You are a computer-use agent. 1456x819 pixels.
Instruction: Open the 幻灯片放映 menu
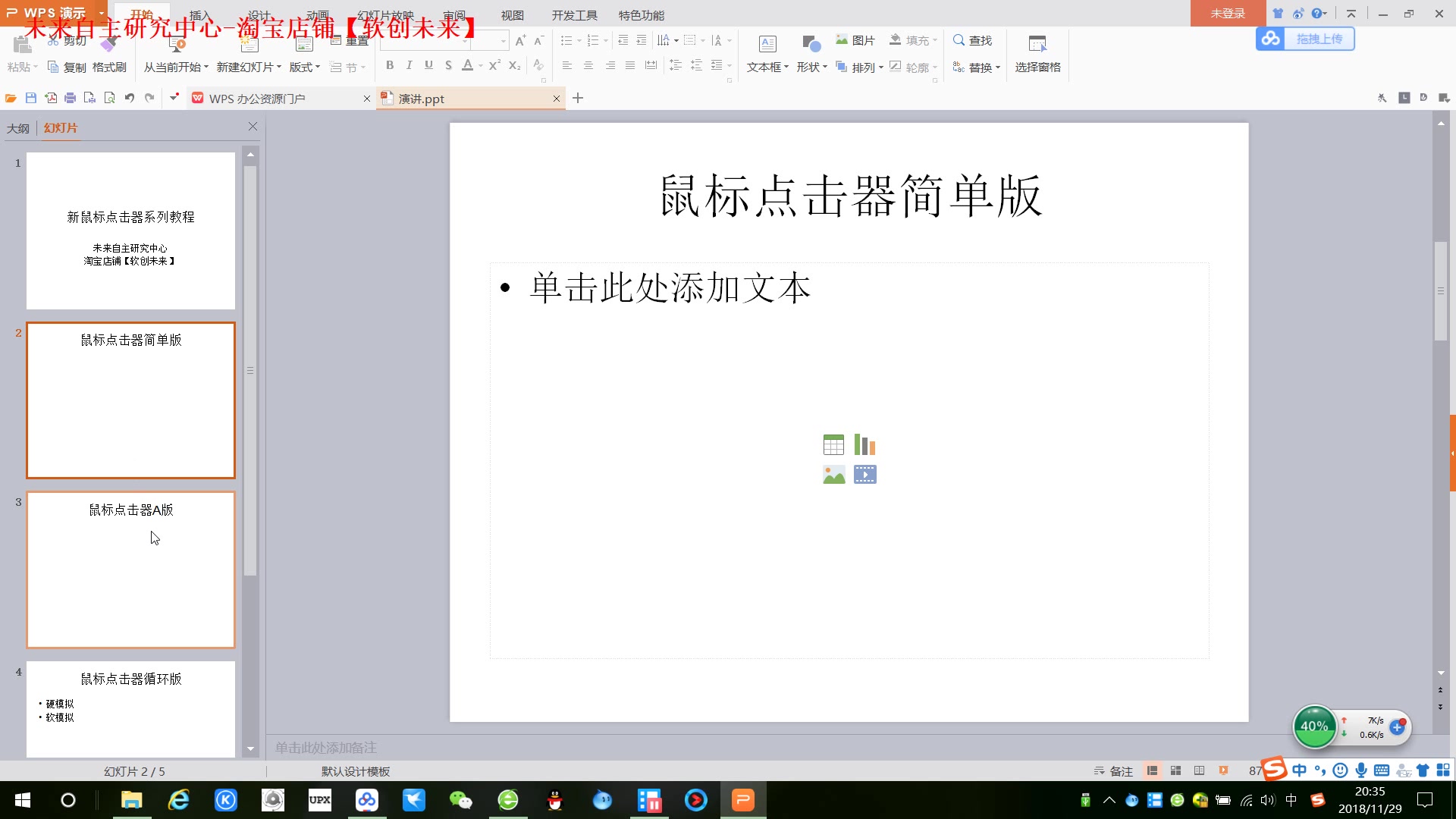[x=386, y=14]
